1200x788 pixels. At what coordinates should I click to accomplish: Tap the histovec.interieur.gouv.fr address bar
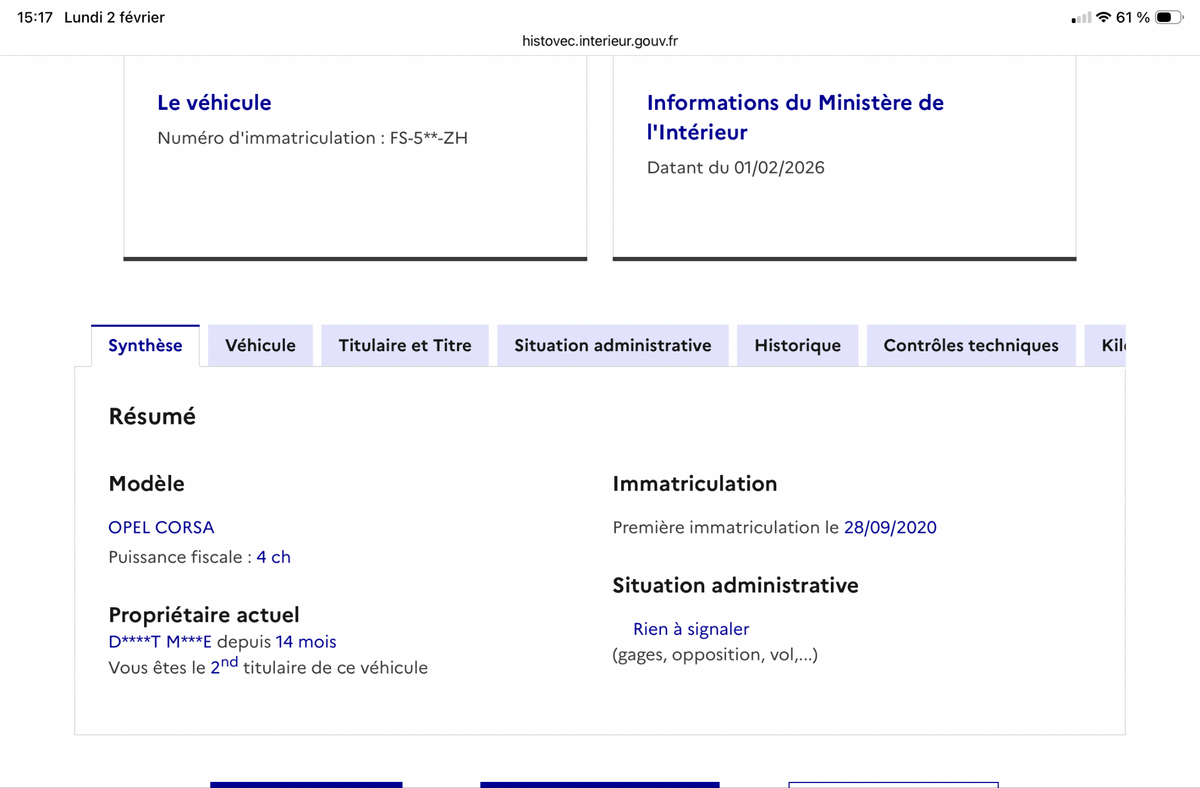tap(600, 41)
